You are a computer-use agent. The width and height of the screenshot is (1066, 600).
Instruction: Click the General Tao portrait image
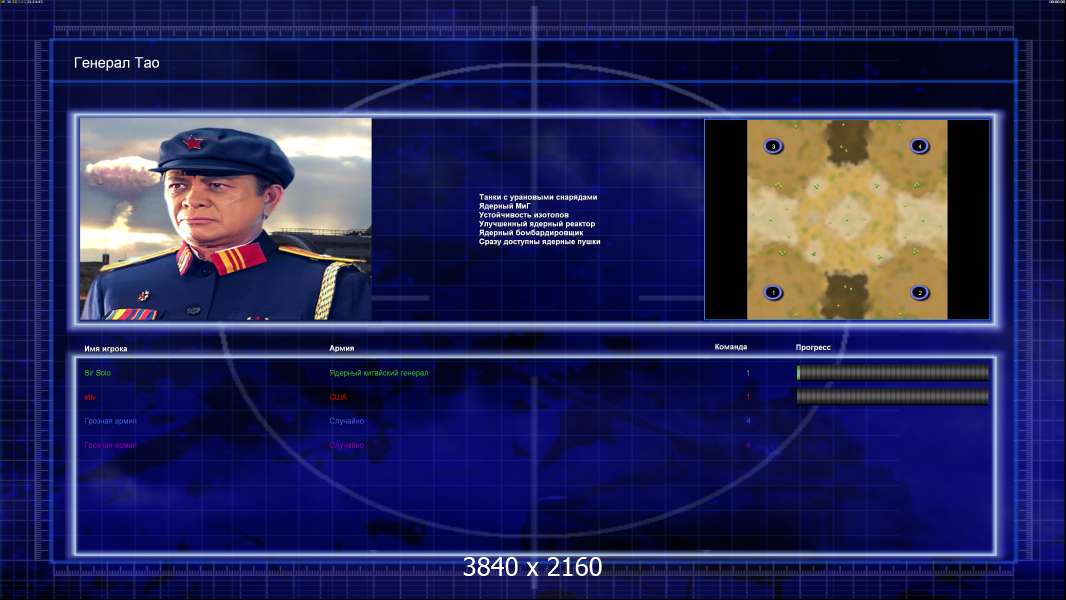tap(226, 219)
